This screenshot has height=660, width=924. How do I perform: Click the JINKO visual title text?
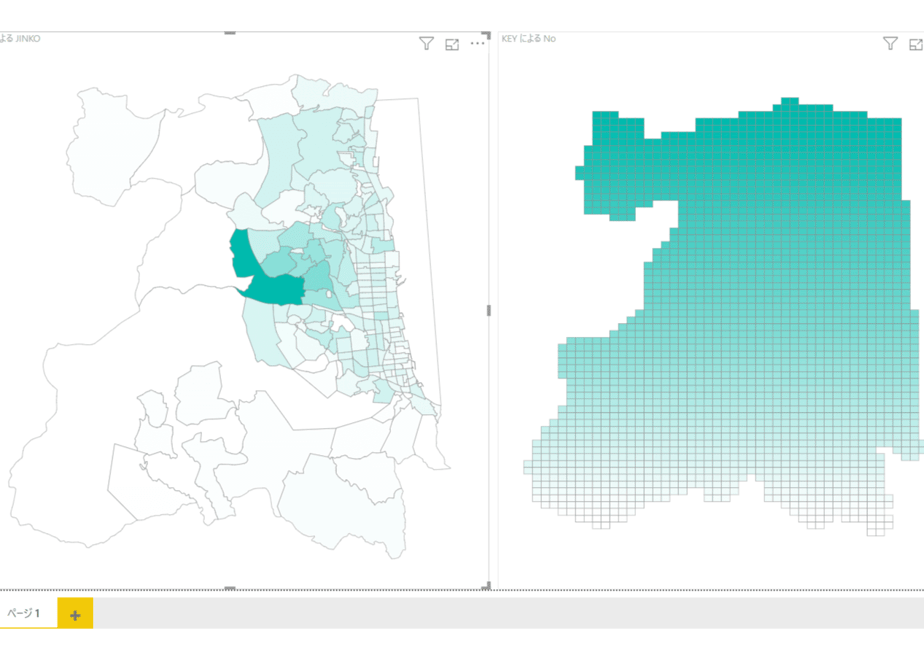(21, 39)
